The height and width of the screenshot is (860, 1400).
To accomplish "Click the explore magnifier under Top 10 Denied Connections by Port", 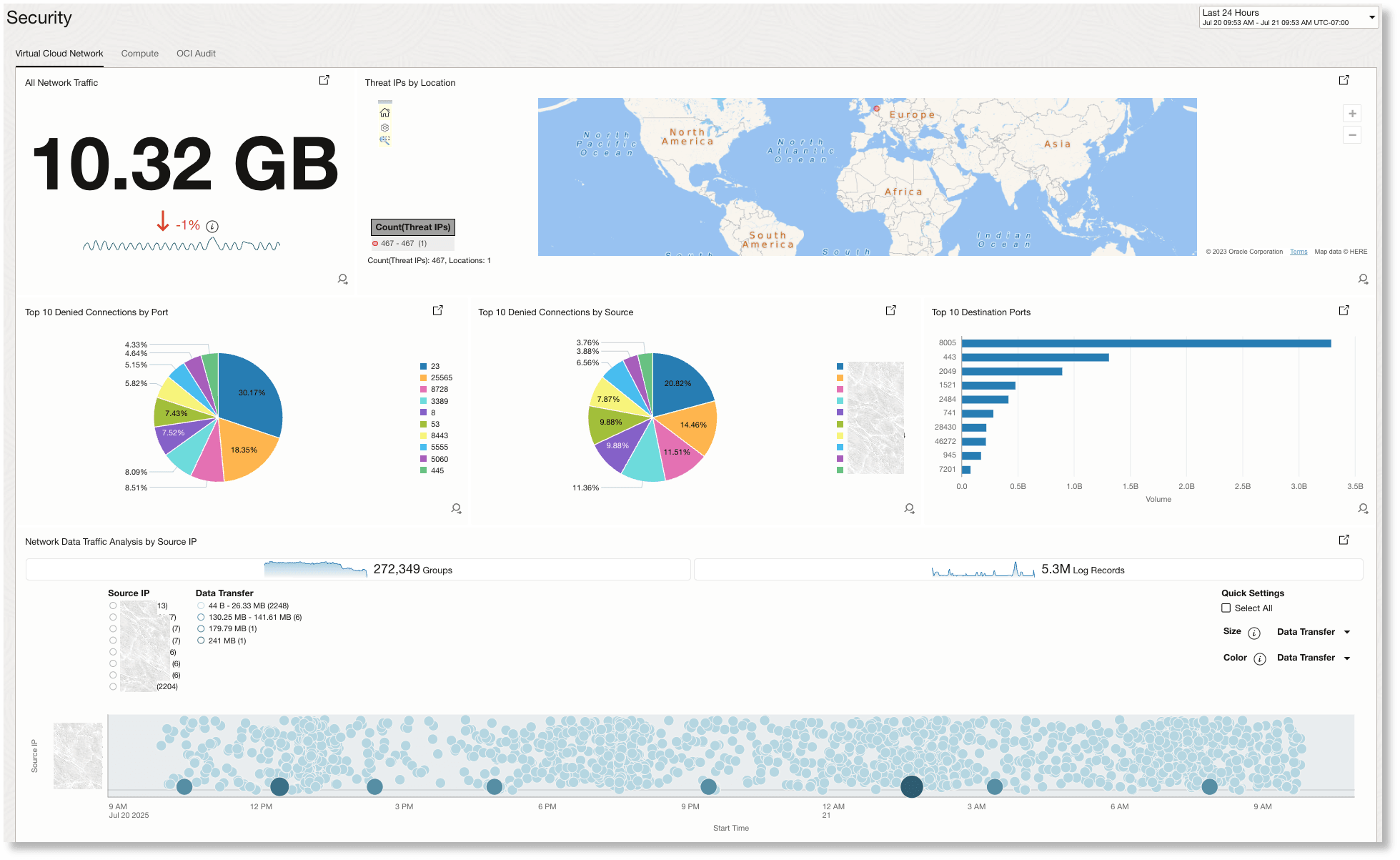I will point(456,508).
